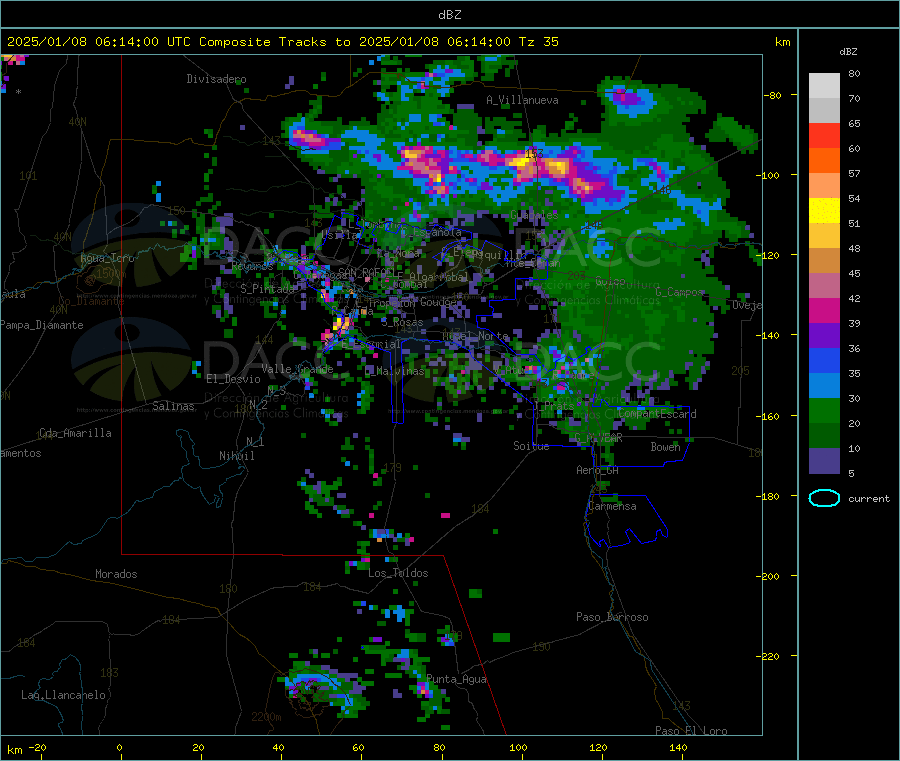Screen dimensions: 900x761
Task: Click the 'Paso_El_Loro' map label
Action: click(x=691, y=731)
